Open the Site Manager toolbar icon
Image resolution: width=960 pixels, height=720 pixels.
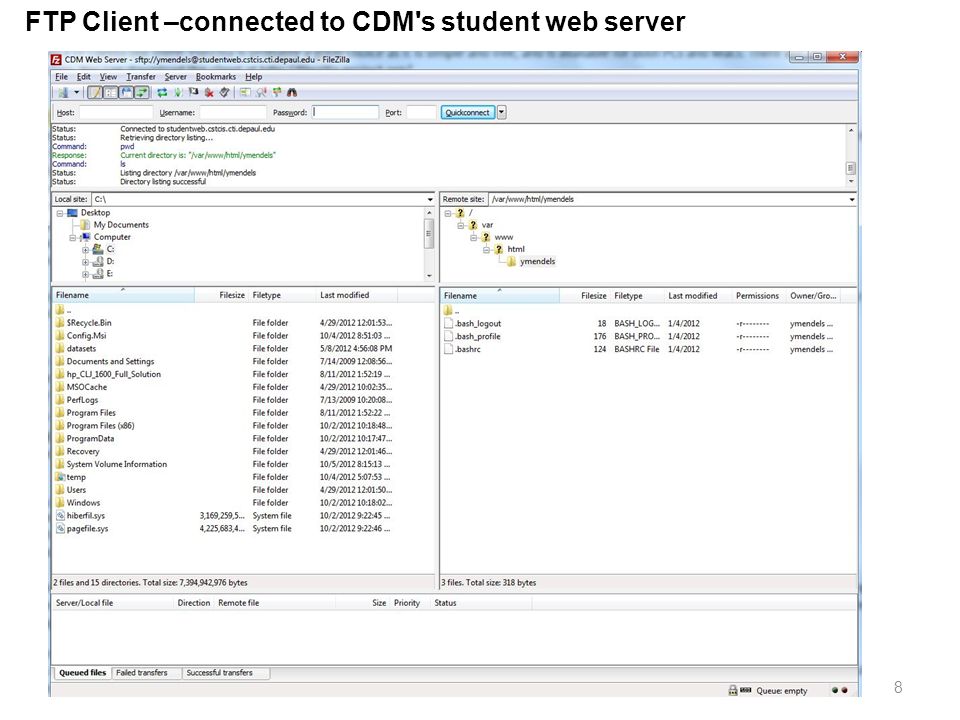pyautogui.click(x=62, y=92)
